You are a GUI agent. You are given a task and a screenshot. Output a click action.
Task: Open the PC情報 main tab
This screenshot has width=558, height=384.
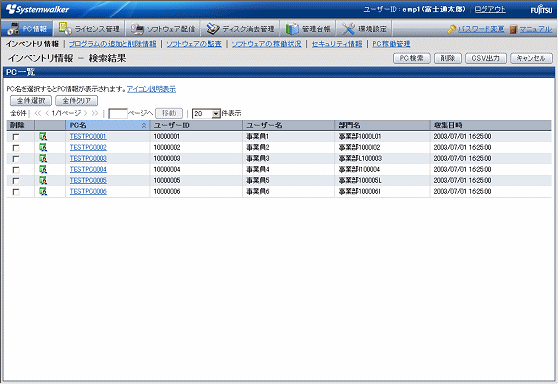click(27, 28)
